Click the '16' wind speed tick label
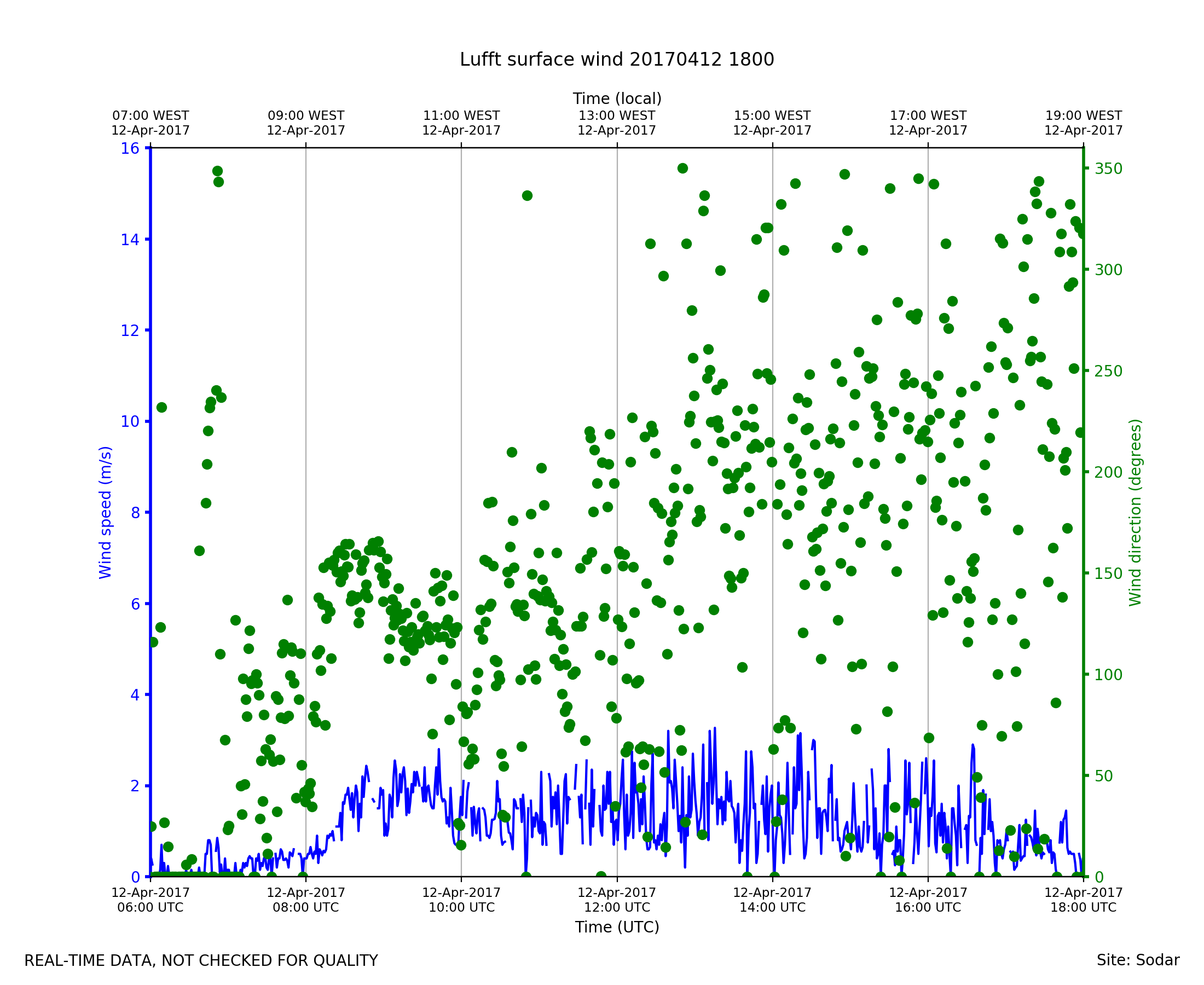 click(x=129, y=149)
